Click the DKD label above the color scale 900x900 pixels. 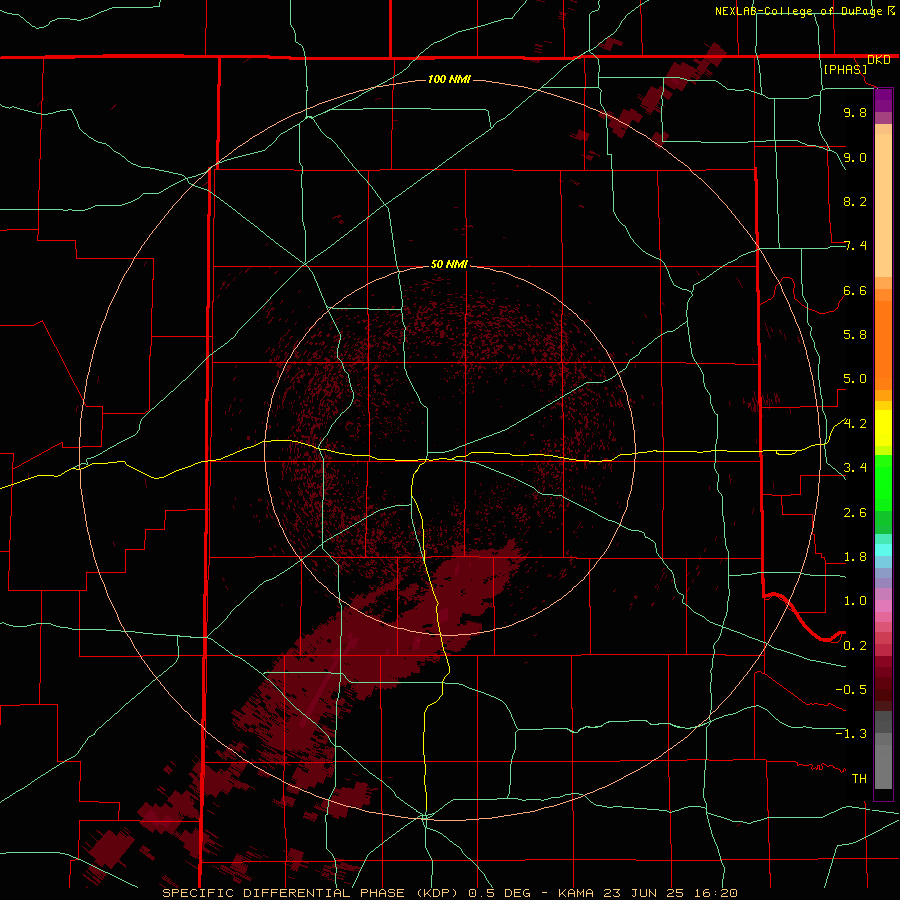pyautogui.click(x=879, y=60)
